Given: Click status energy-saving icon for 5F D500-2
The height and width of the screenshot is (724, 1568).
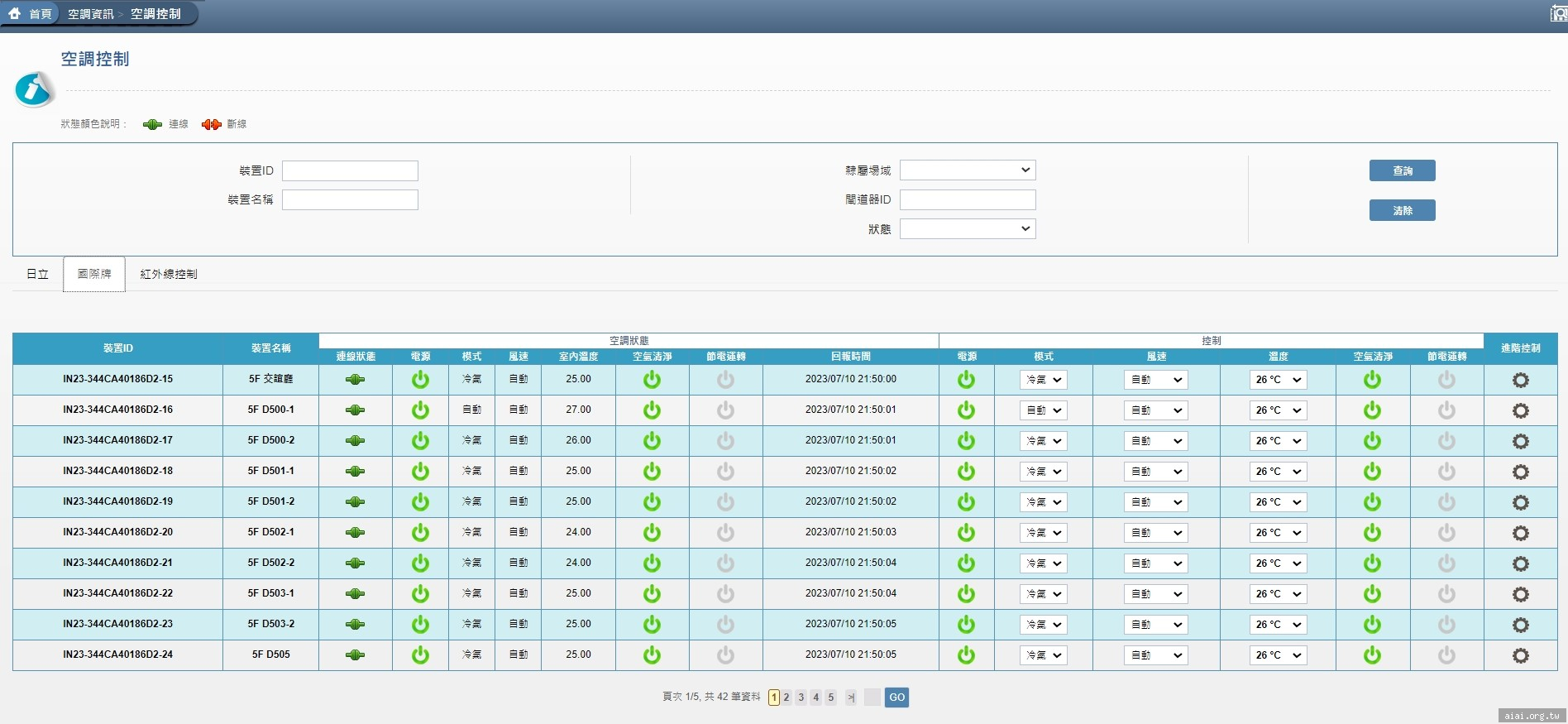Looking at the screenshot, I should point(725,440).
